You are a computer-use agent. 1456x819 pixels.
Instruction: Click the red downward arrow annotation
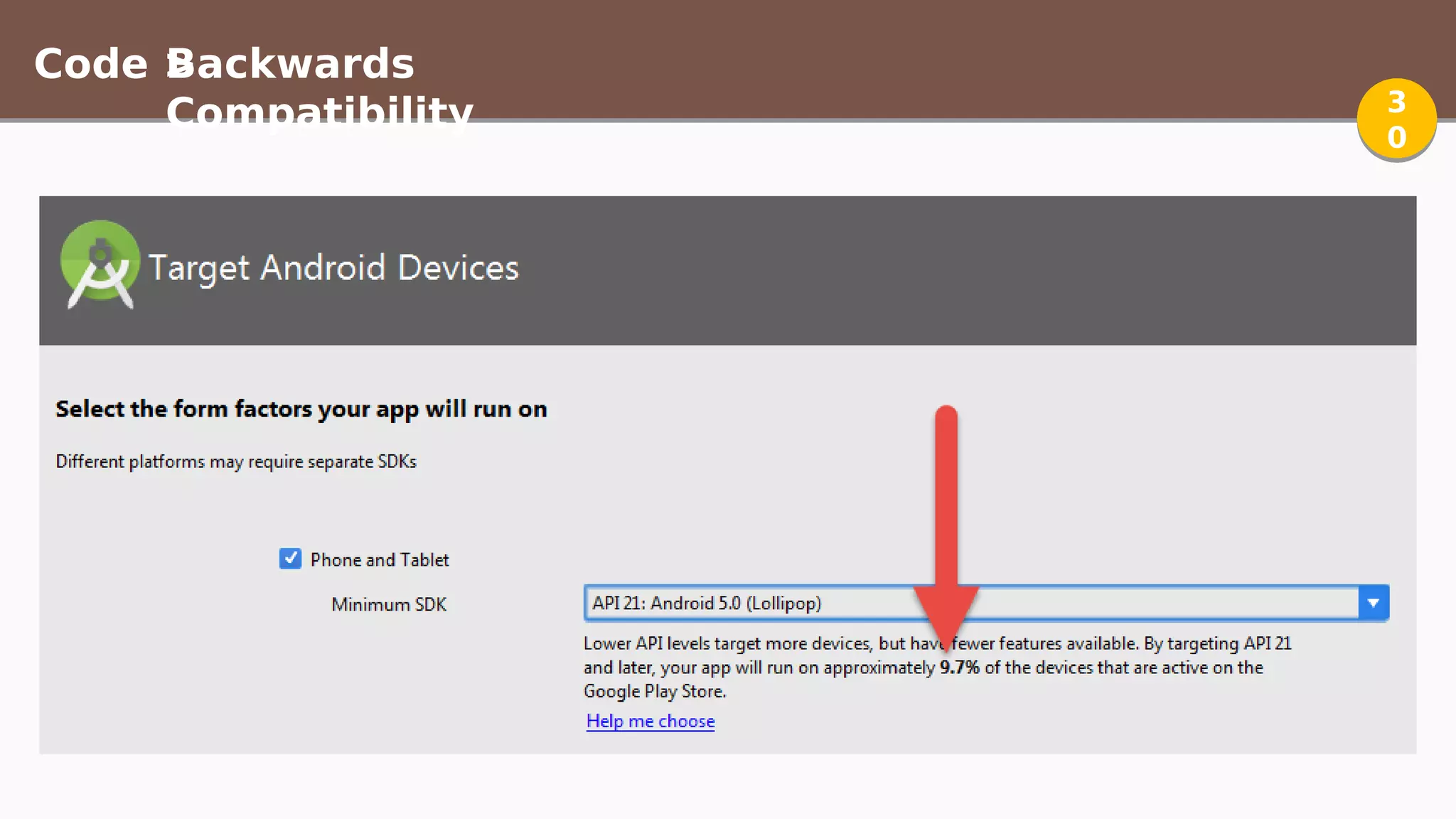[946, 512]
